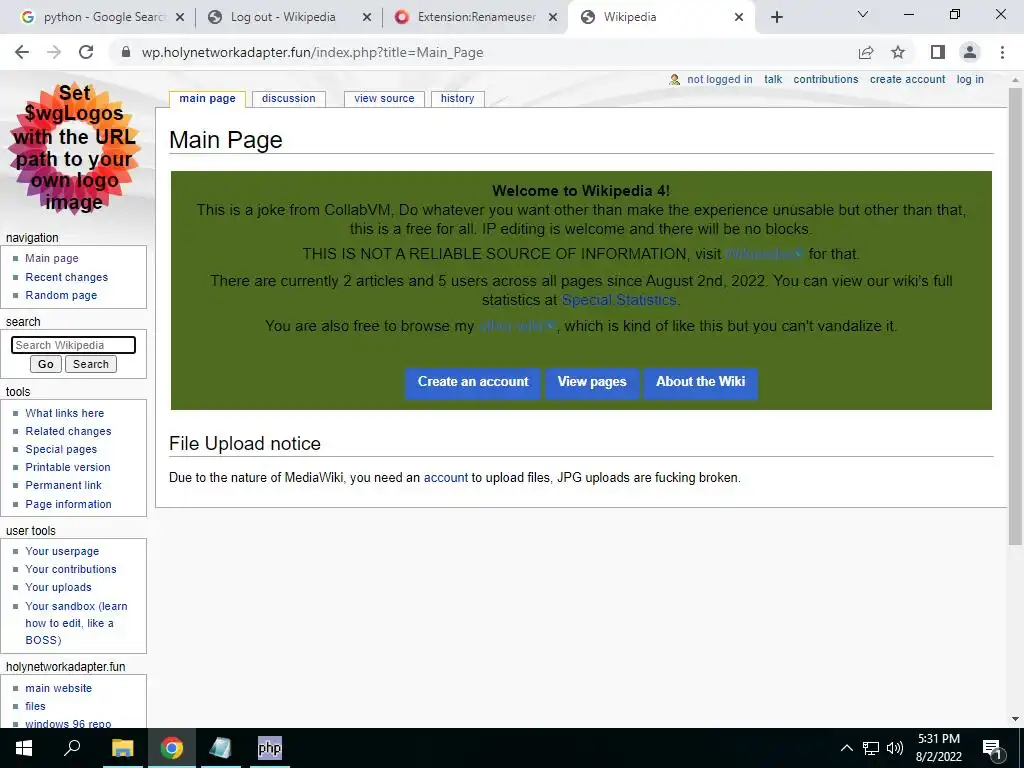Click the Go button

(46, 364)
